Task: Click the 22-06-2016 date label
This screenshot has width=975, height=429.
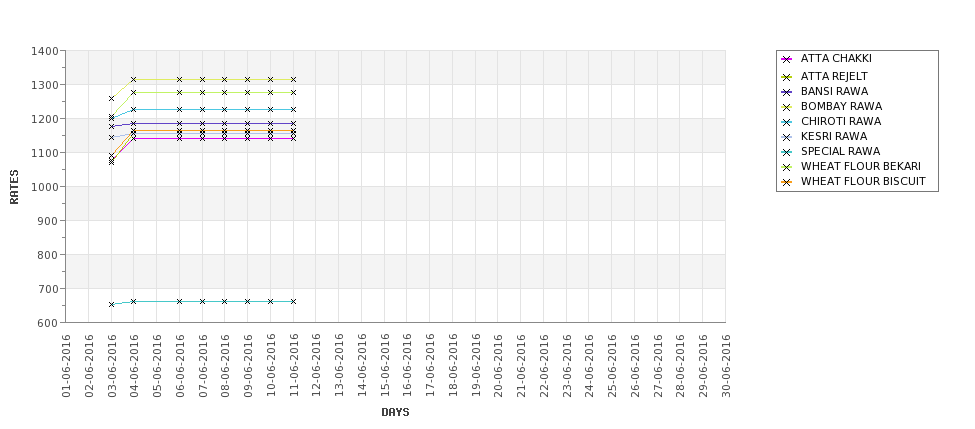Action: coord(543,366)
